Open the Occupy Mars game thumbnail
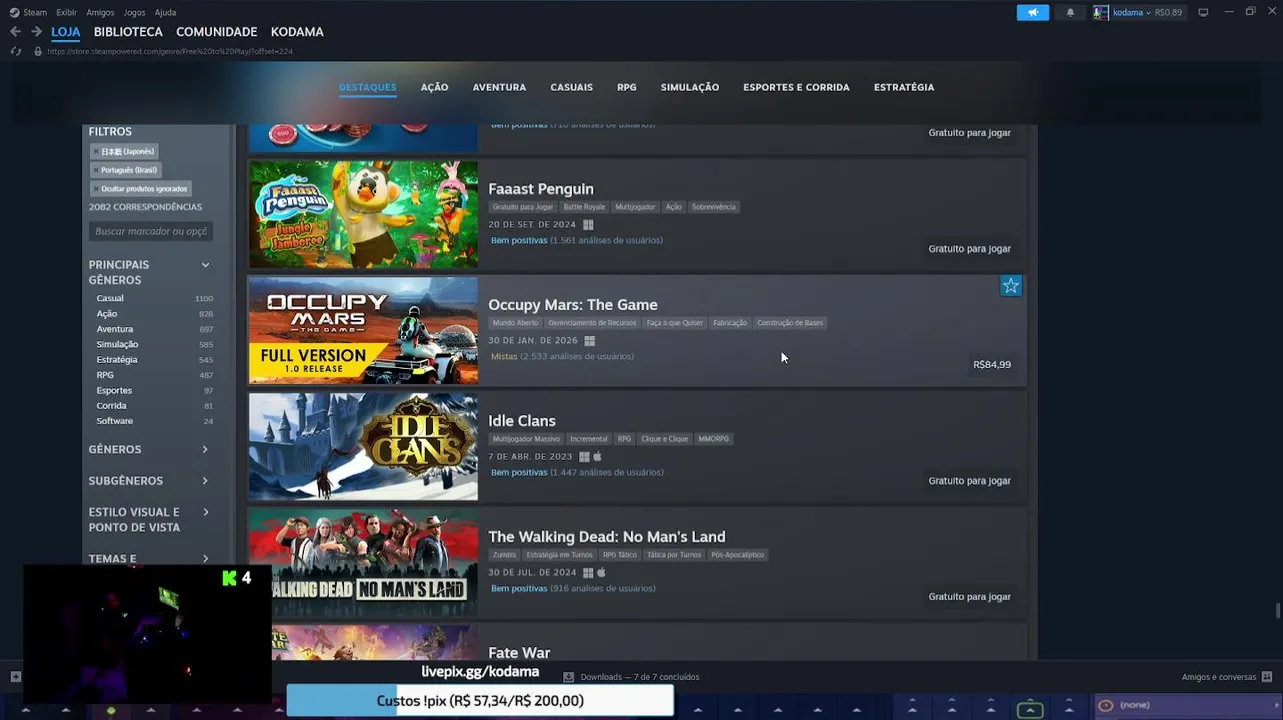Screen dimensions: 1283x720 point(363,330)
